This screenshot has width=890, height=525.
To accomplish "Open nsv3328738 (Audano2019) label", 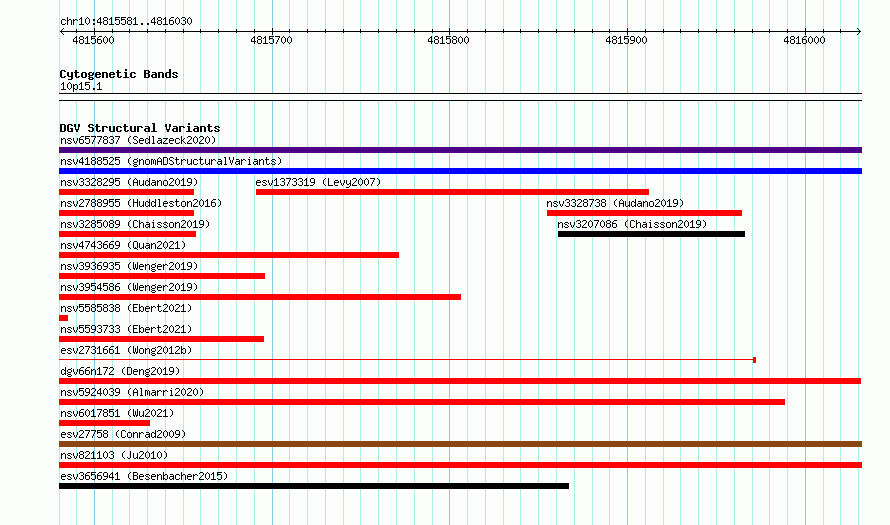I will [x=615, y=203].
